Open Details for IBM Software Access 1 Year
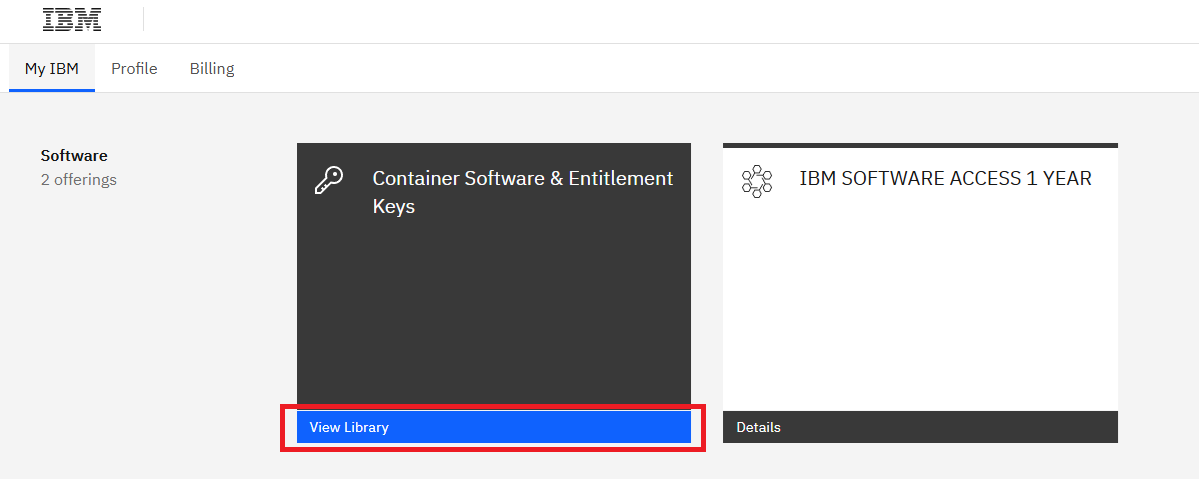The height and width of the screenshot is (479, 1199). [920, 427]
